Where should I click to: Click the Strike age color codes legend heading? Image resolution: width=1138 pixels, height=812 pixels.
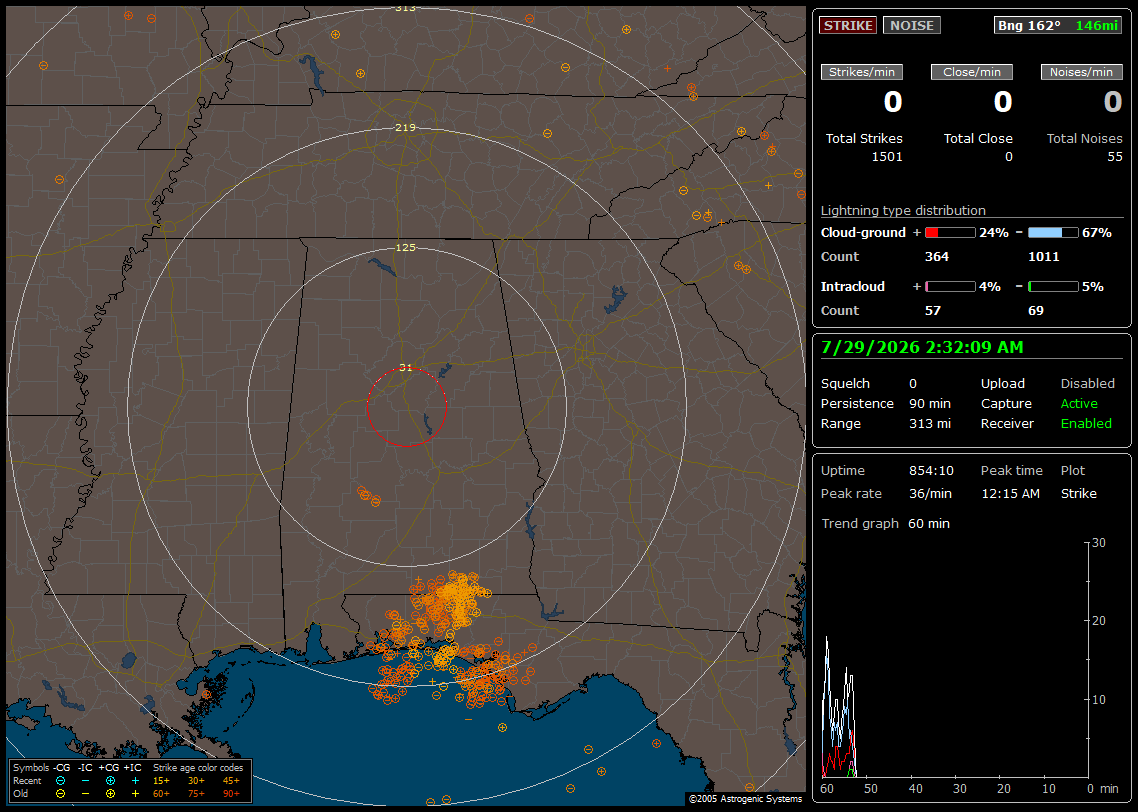pos(197,768)
